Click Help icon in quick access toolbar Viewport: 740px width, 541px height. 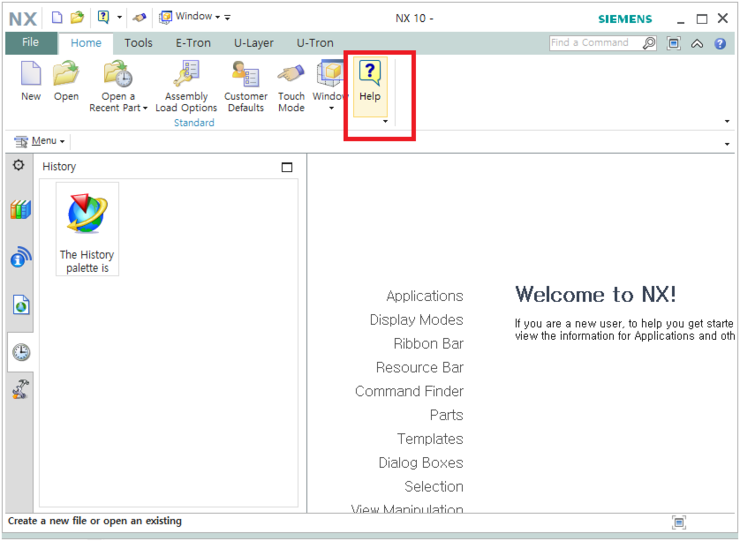coord(103,17)
